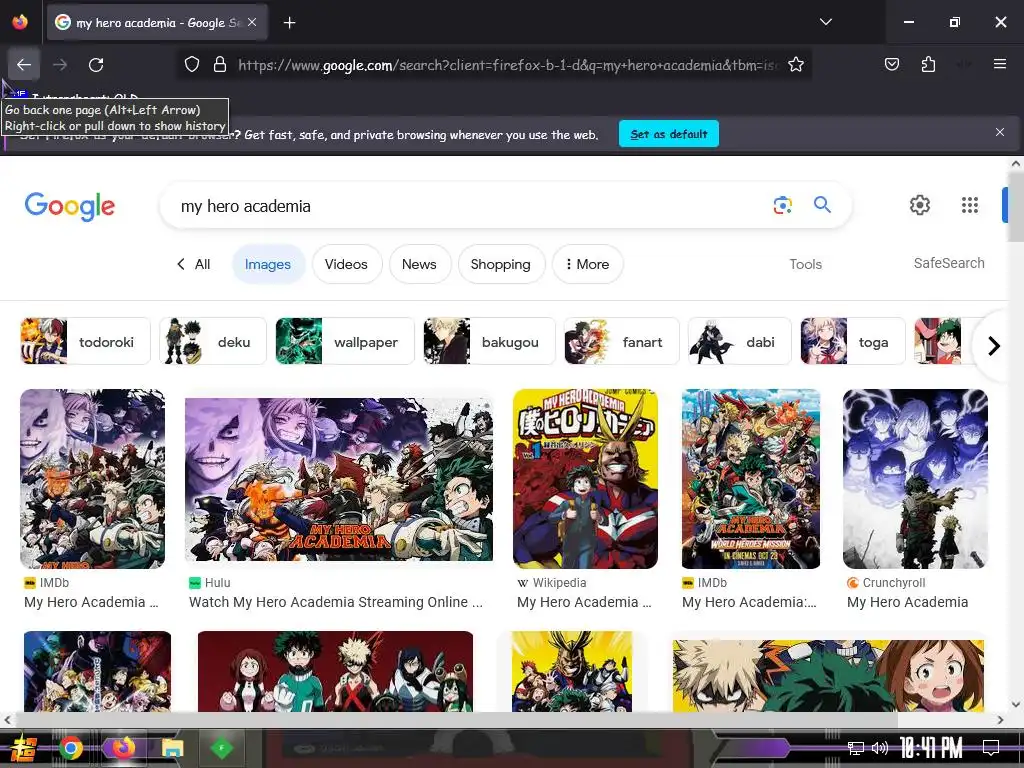This screenshot has height=768, width=1024.
Task: Open the Extensions puzzle icon
Action: pyautogui.click(x=928, y=64)
